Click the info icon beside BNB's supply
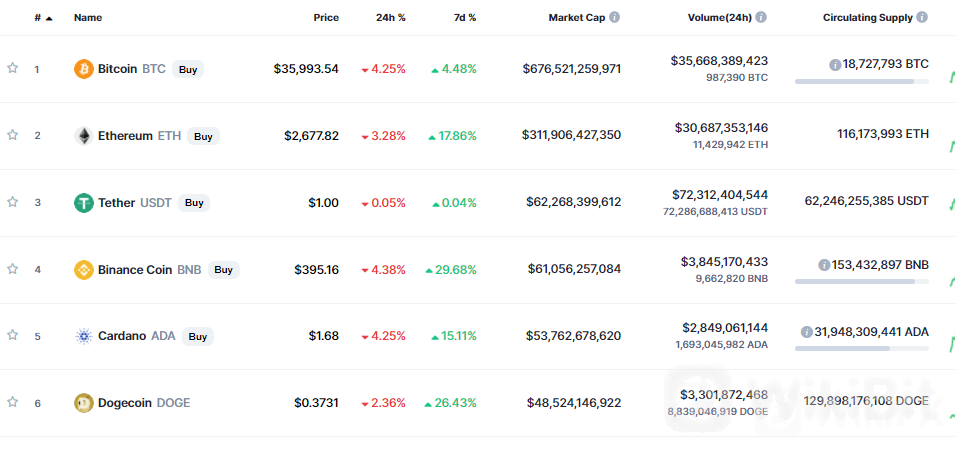This screenshot has height=454, width=955. click(824, 265)
